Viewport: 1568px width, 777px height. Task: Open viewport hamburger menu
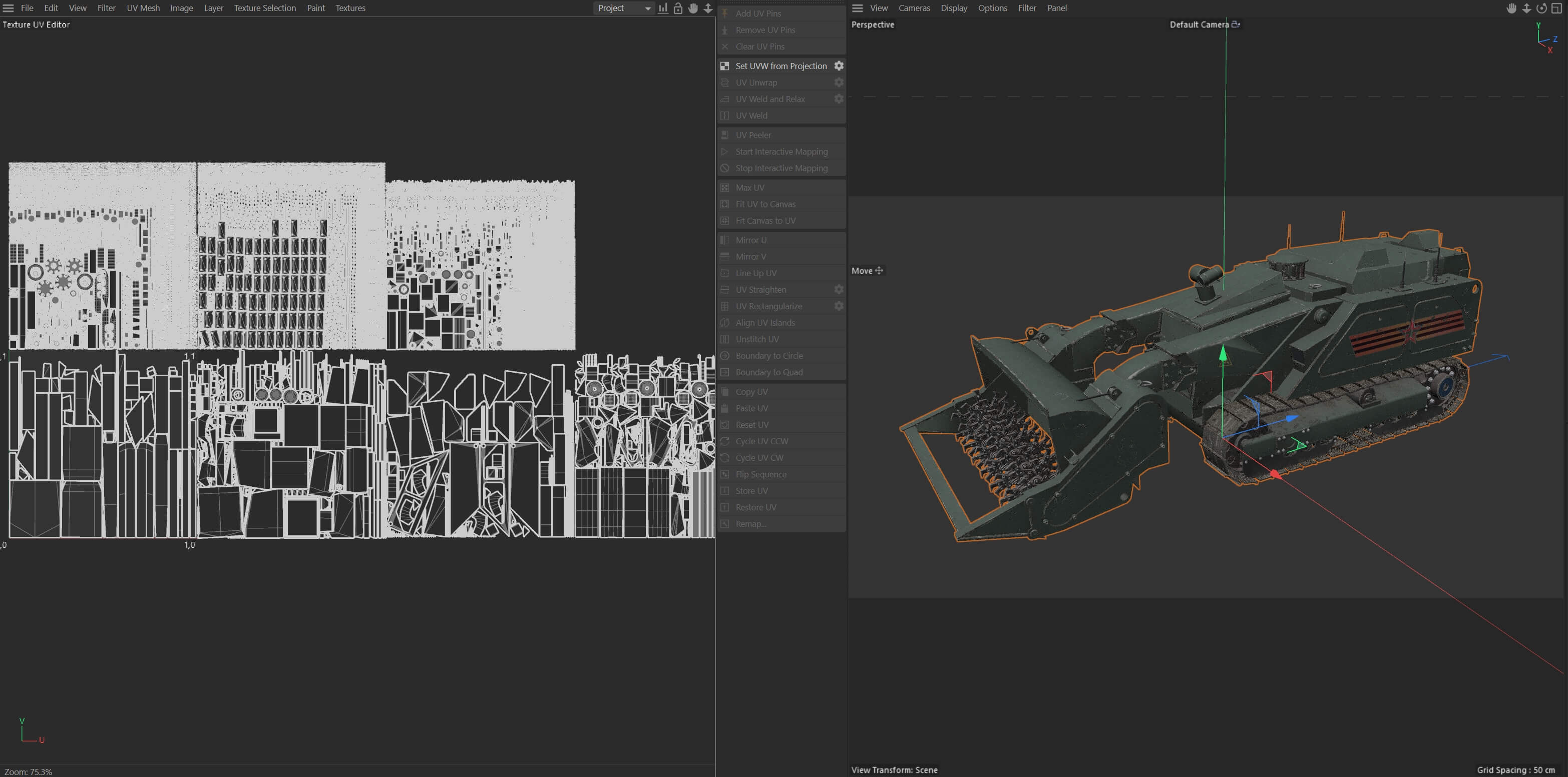point(857,8)
